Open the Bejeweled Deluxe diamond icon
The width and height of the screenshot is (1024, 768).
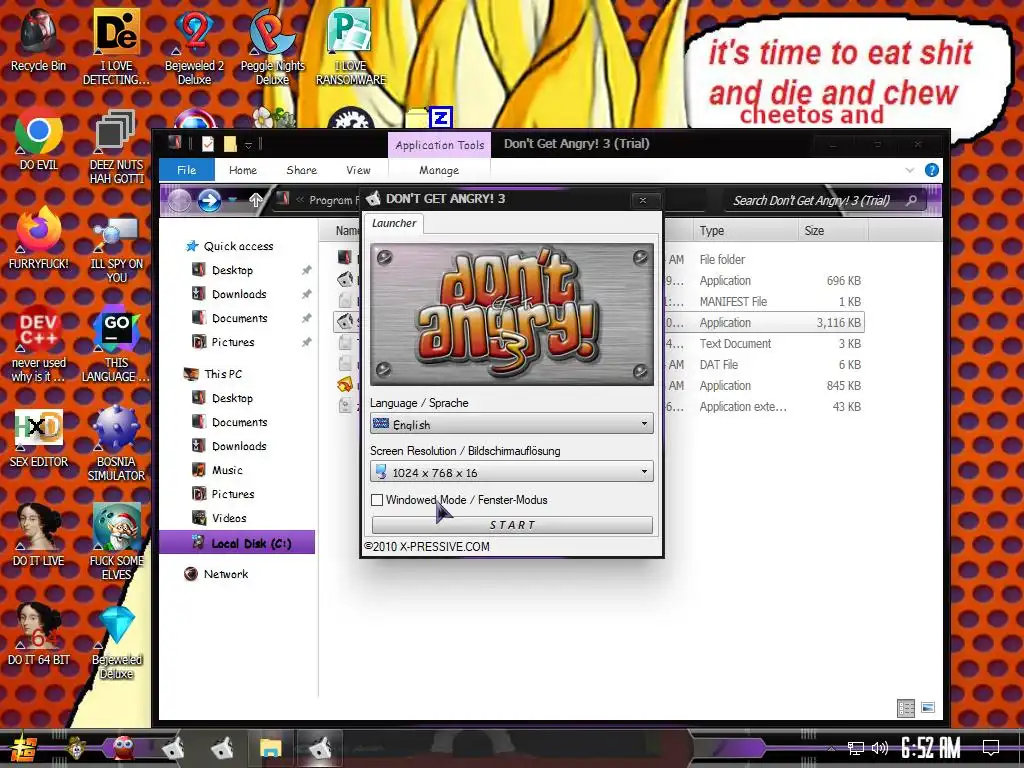coord(116,642)
